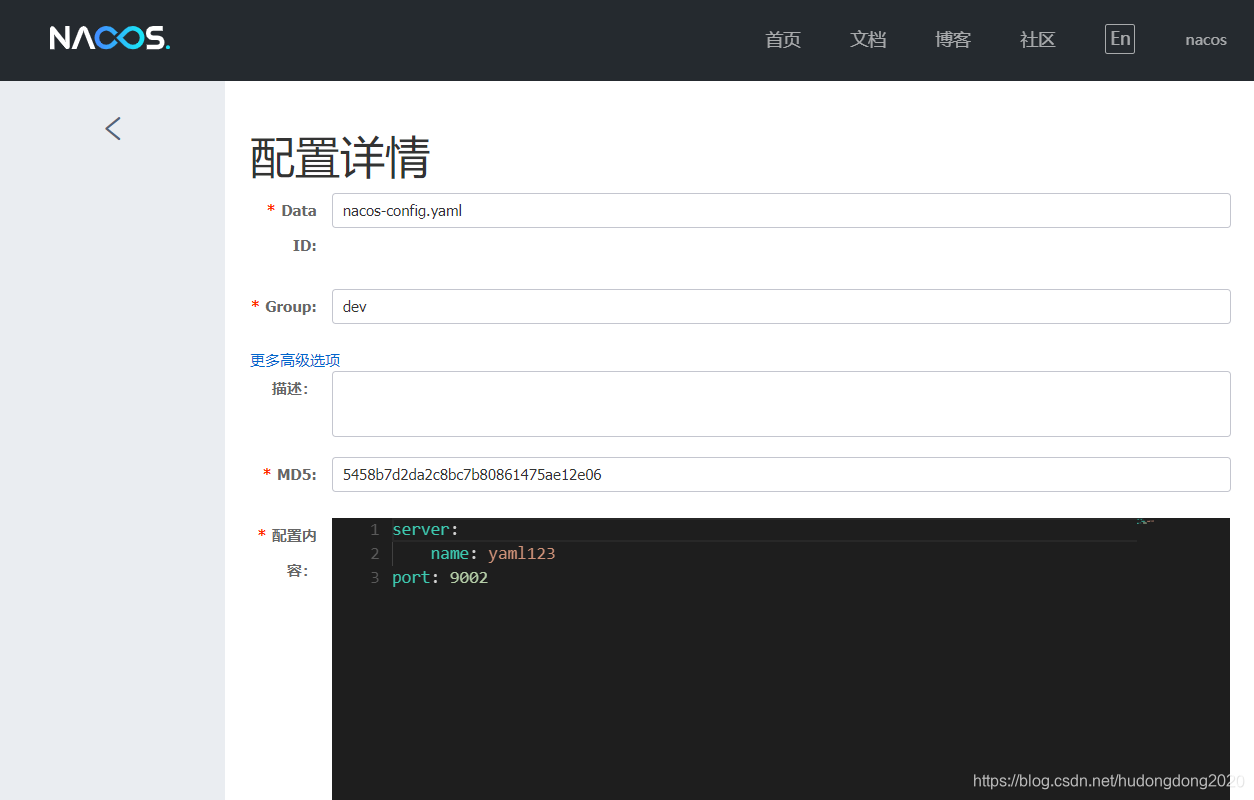
Task: Click the 配置内容 label
Action: click(288, 553)
